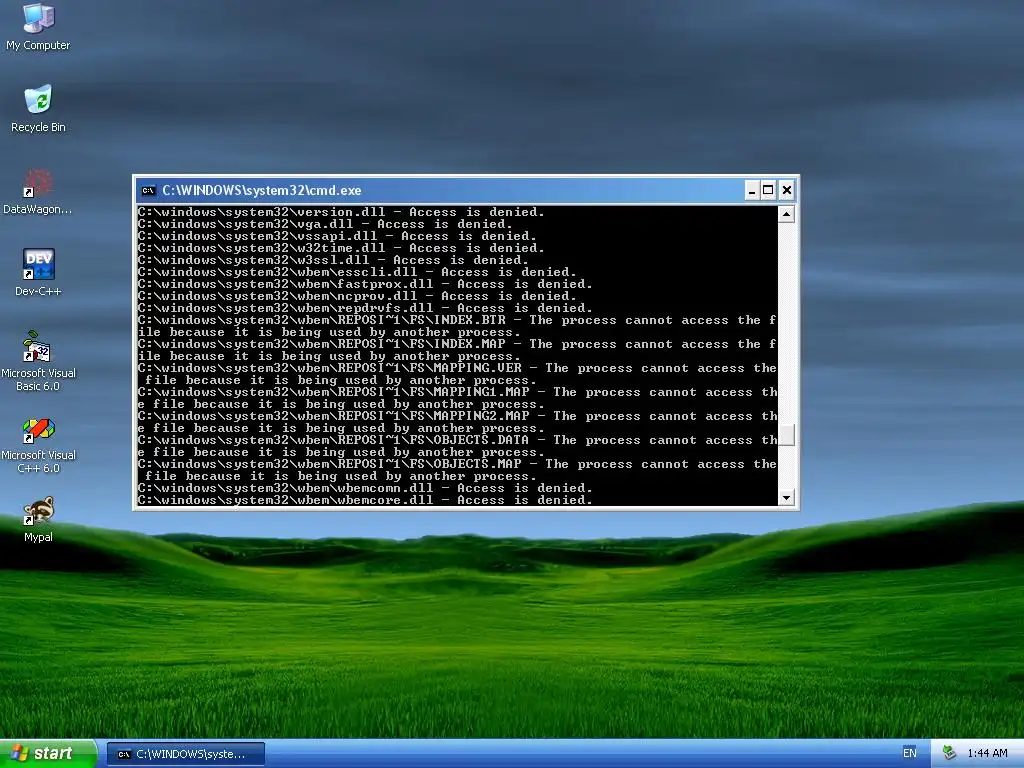Open the My Computer desktop icon
1024x768 pixels.
[38, 26]
